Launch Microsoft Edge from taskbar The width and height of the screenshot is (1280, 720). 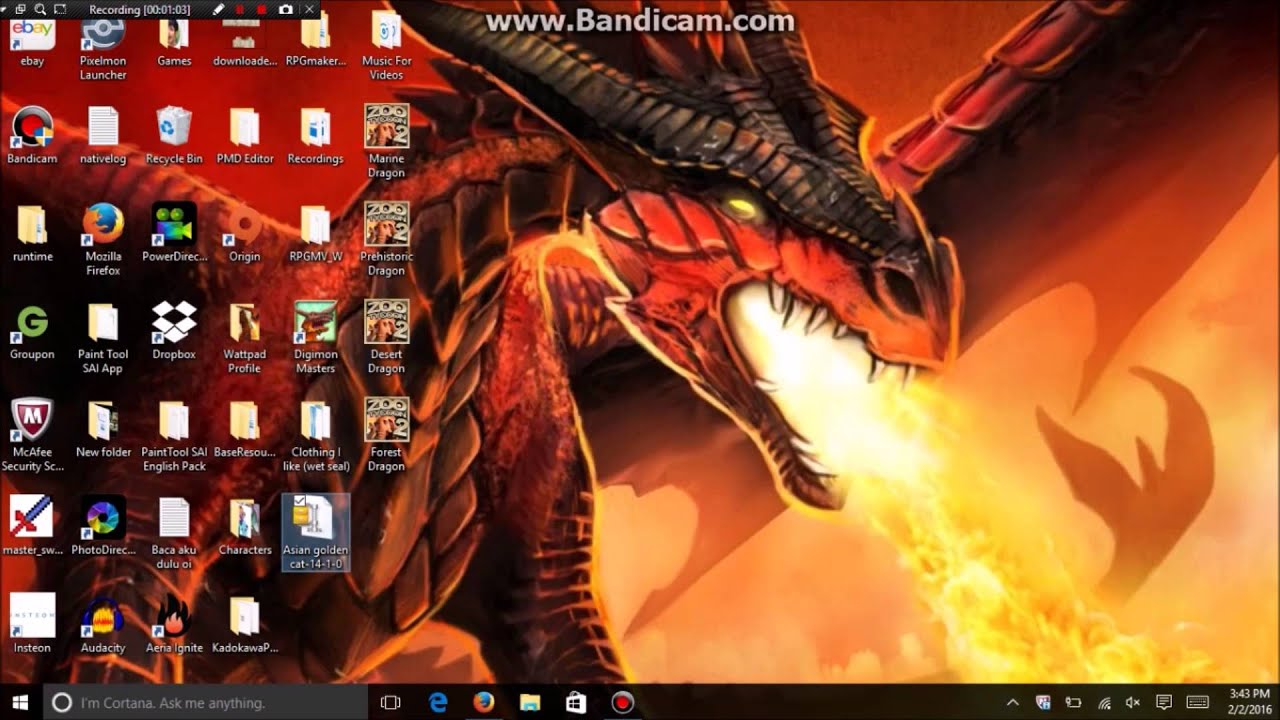(x=438, y=703)
